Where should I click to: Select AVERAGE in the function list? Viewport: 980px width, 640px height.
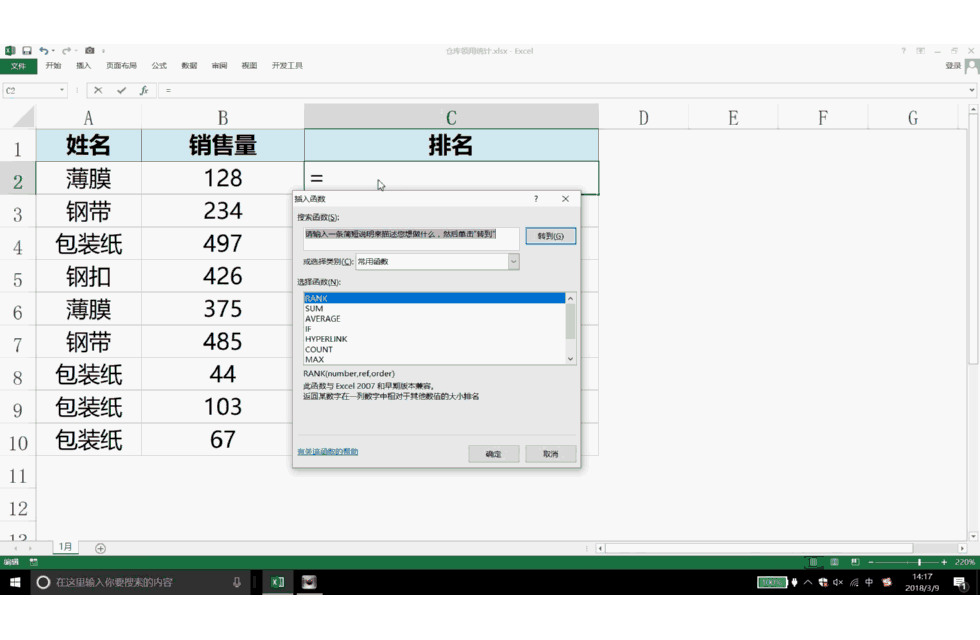(x=434, y=318)
